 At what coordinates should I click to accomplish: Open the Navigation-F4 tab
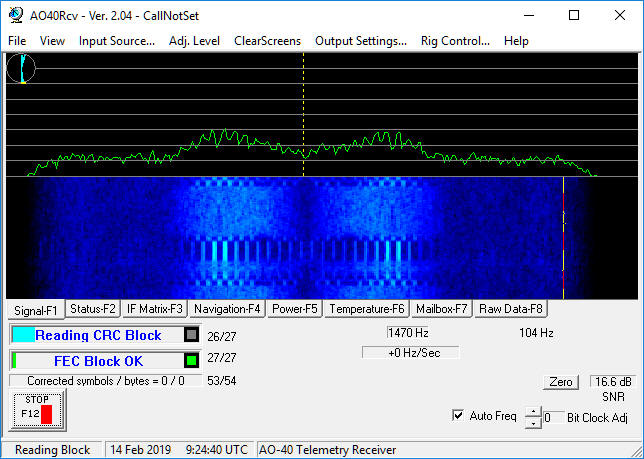pos(227,309)
